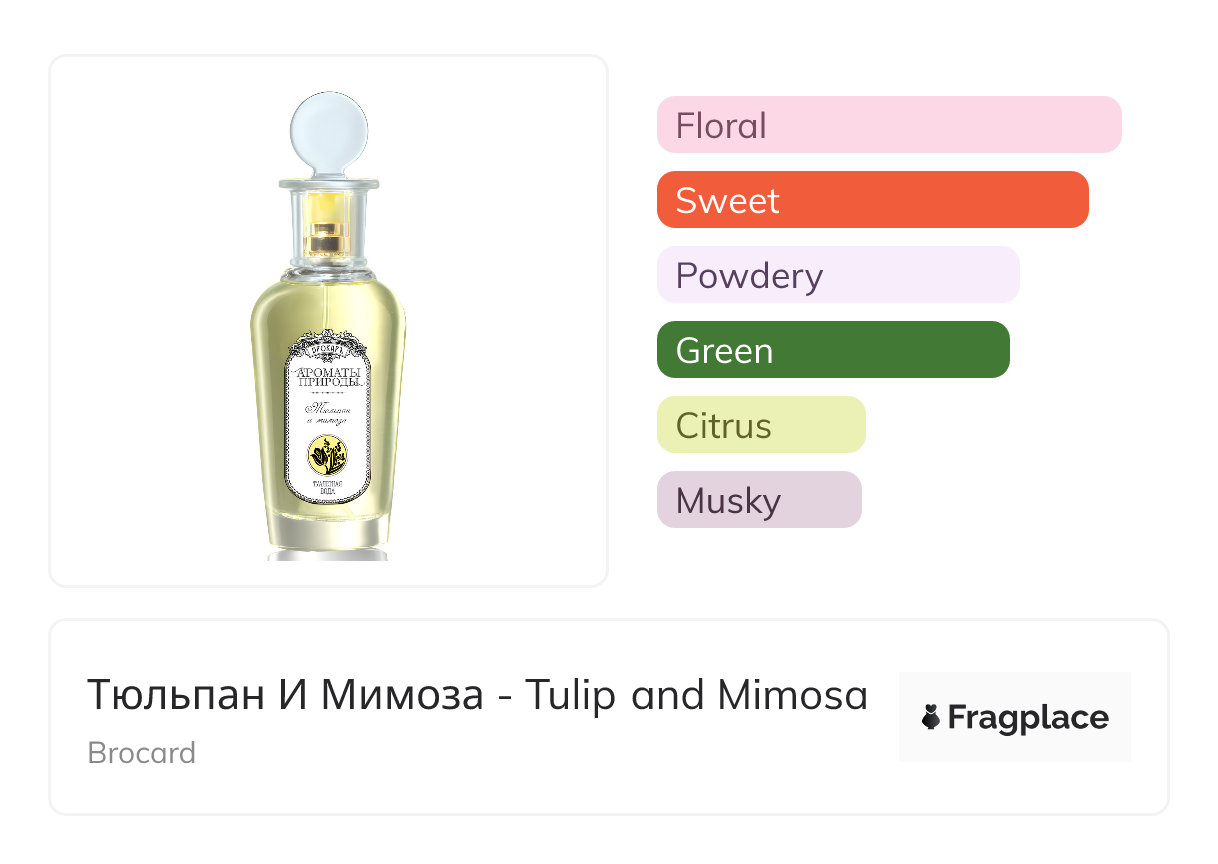Select the Citrus accord bar
The image size is (1218, 864).
tap(760, 425)
